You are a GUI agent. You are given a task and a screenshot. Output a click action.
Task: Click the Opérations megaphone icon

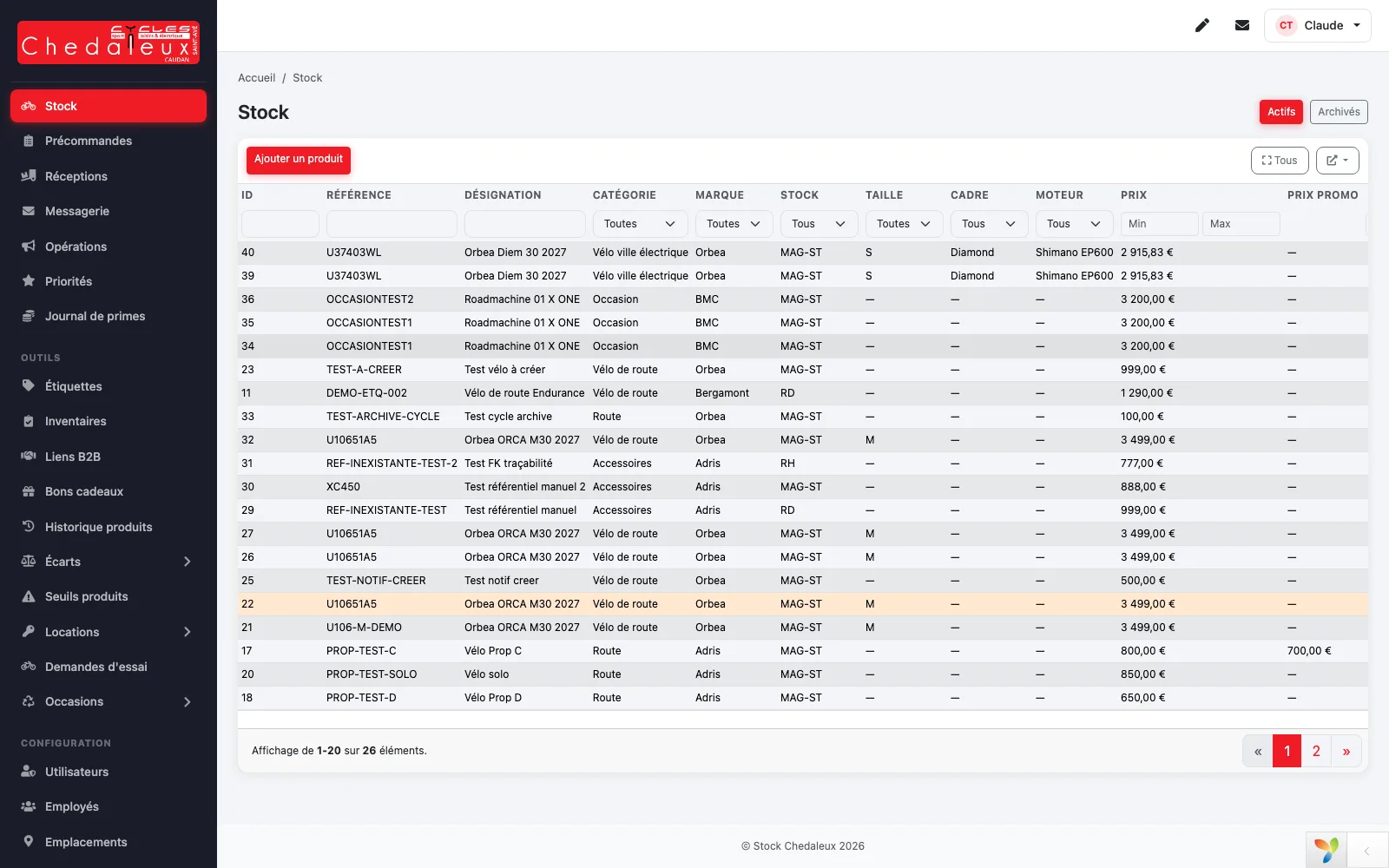click(x=29, y=247)
